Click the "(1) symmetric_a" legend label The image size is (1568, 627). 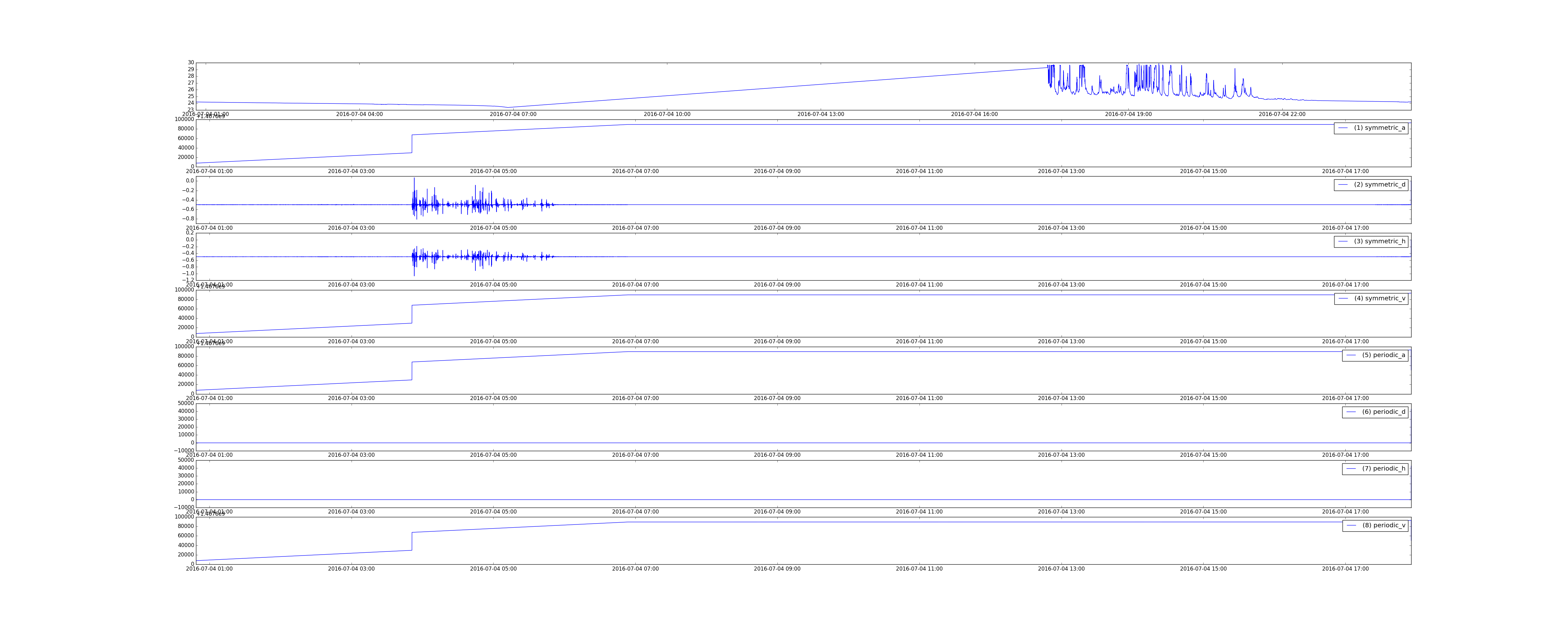coord(1379,128)
